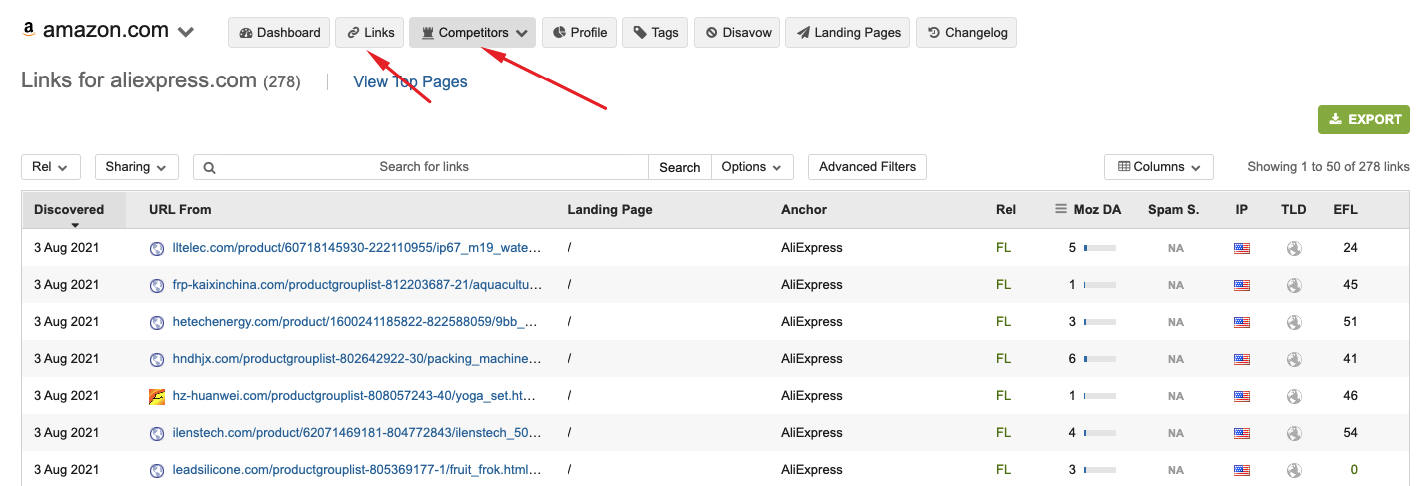Sort by Moz DA column header
1424x486 pixels.
1097,209
